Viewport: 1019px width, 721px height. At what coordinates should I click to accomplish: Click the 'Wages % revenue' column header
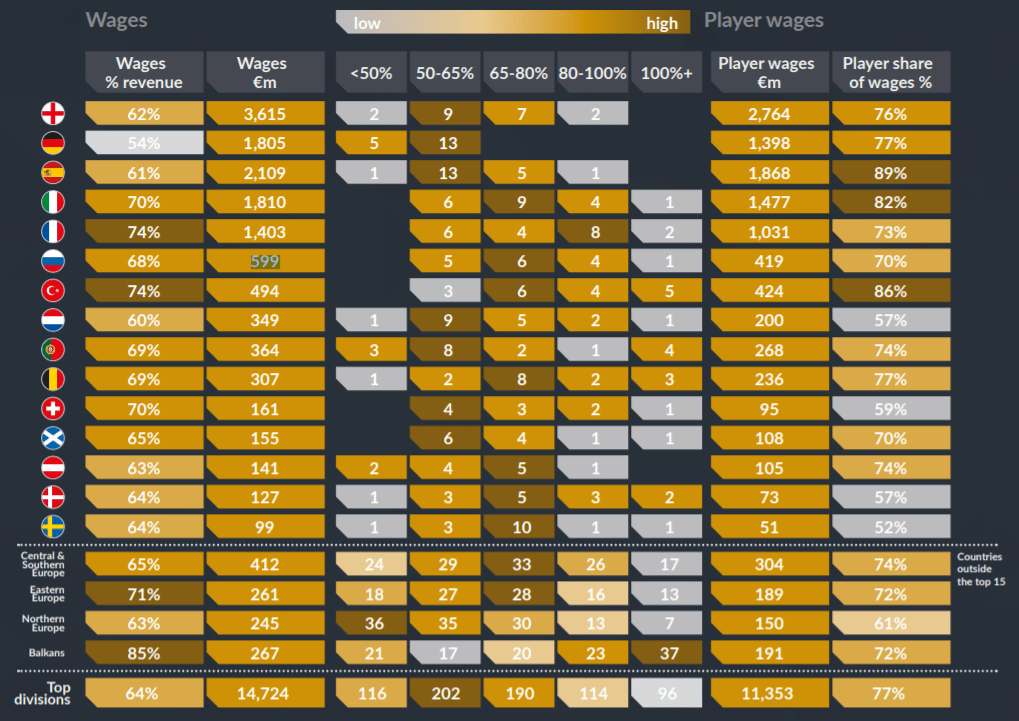(143, 73)
